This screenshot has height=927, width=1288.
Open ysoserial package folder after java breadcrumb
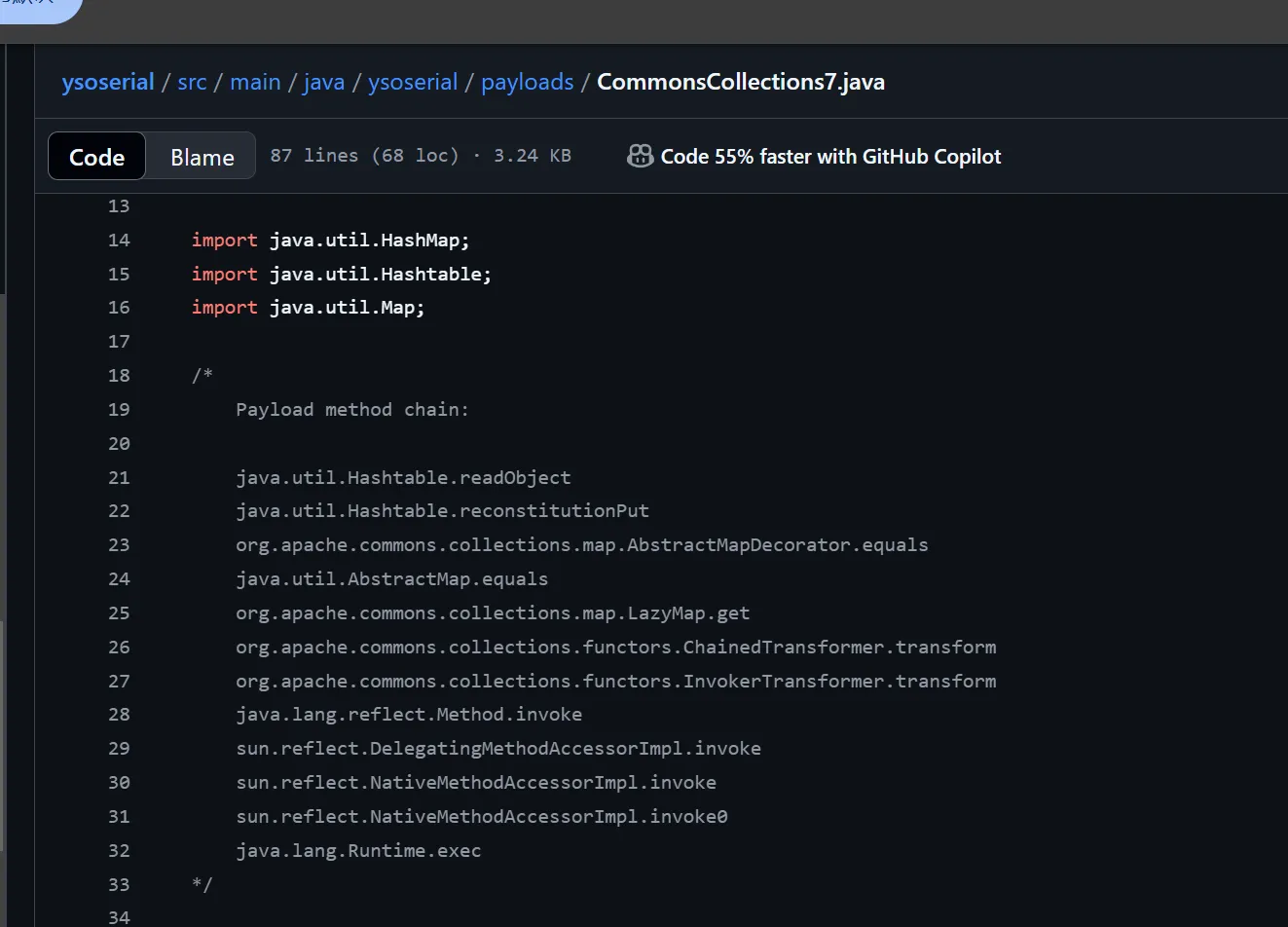coord(413,82)
